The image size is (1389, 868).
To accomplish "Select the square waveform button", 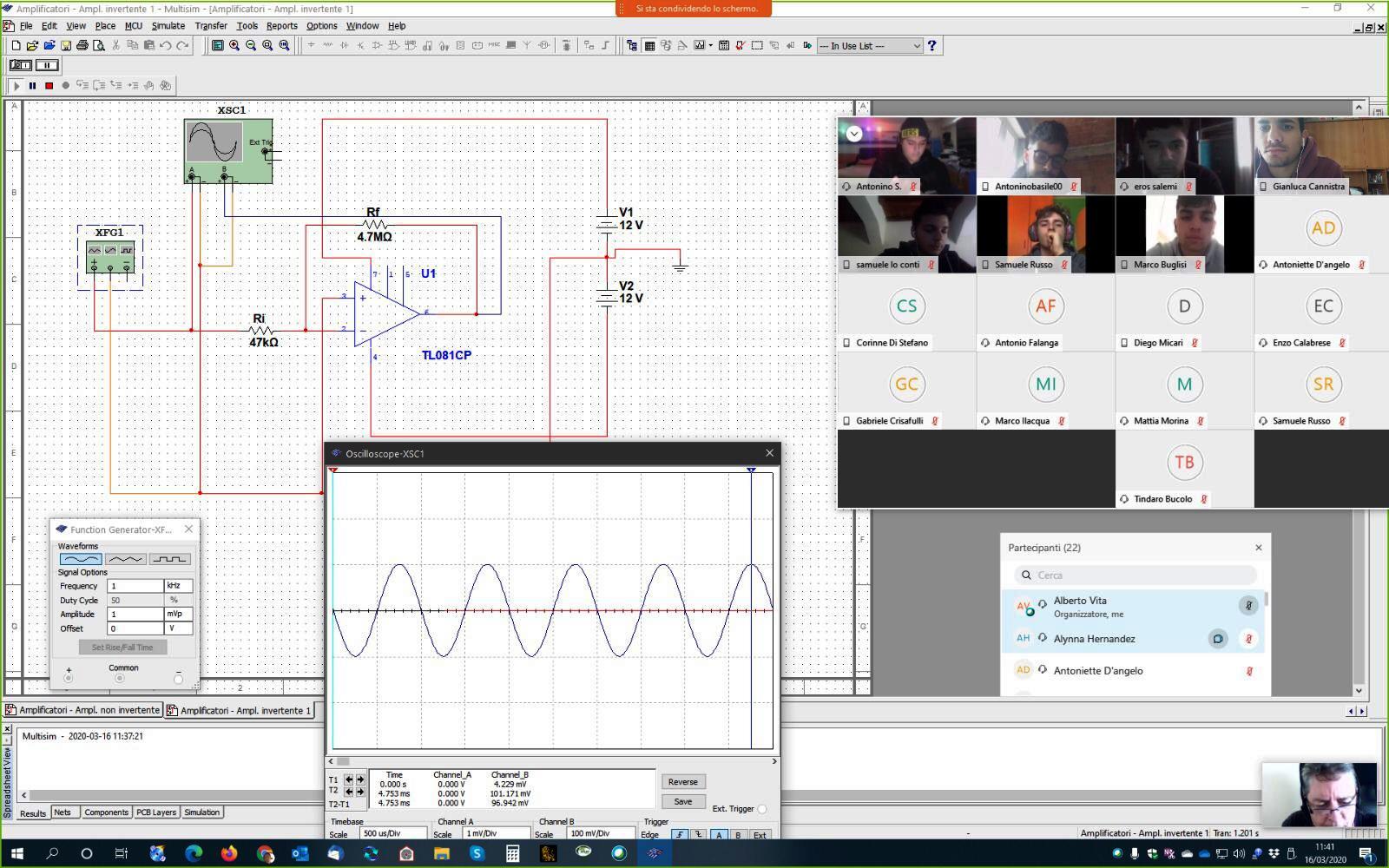I will pyautogui.click(x=169, y=559).
